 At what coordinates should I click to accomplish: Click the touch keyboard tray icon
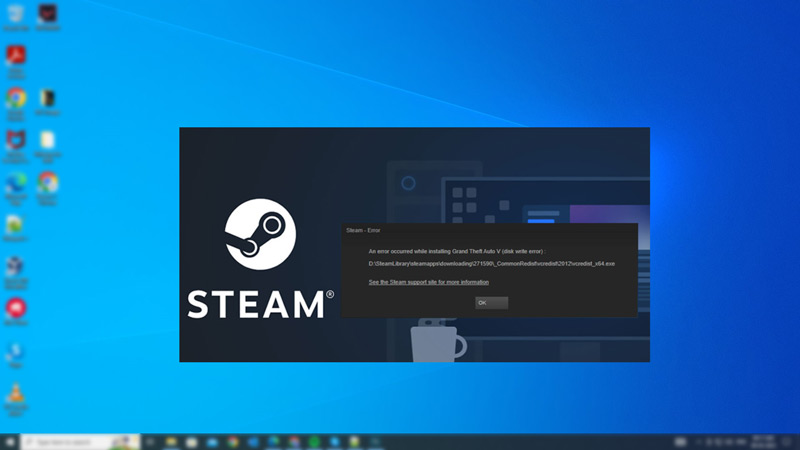coord(681,442)
